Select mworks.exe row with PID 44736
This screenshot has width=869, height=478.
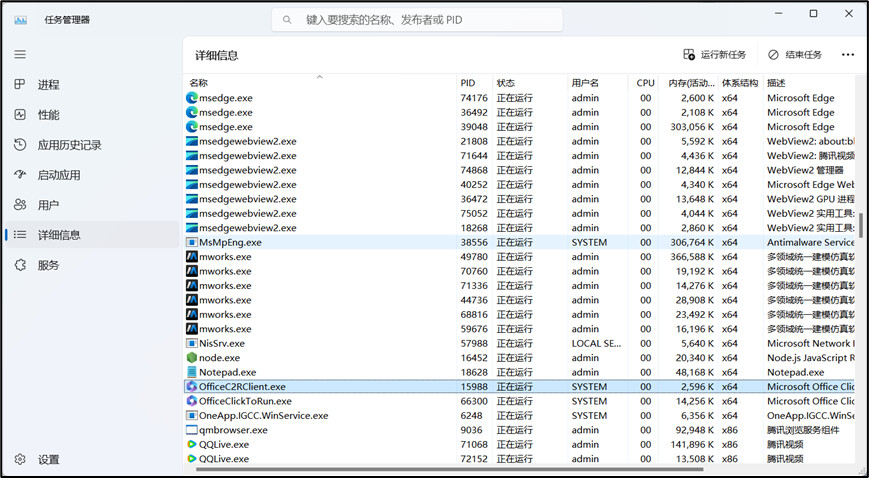519,299
